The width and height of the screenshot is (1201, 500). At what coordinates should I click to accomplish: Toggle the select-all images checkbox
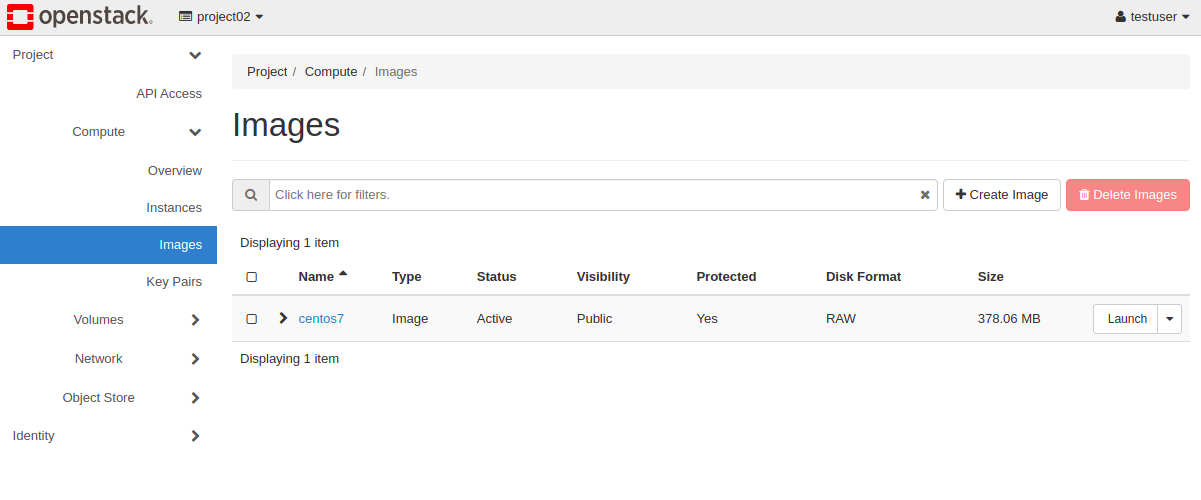coord(252,277)
